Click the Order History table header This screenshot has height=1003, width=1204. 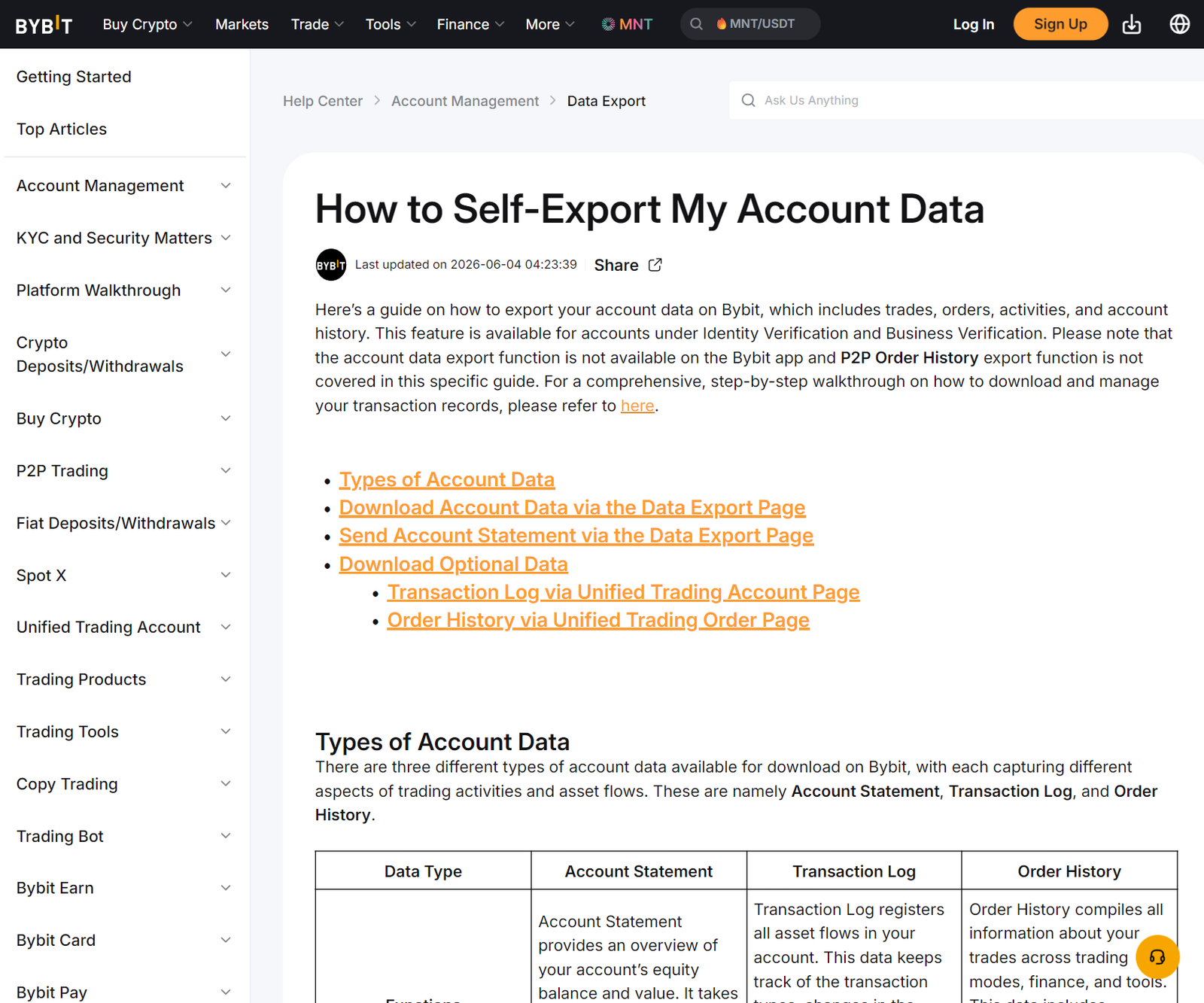(x=1069, y=871)
